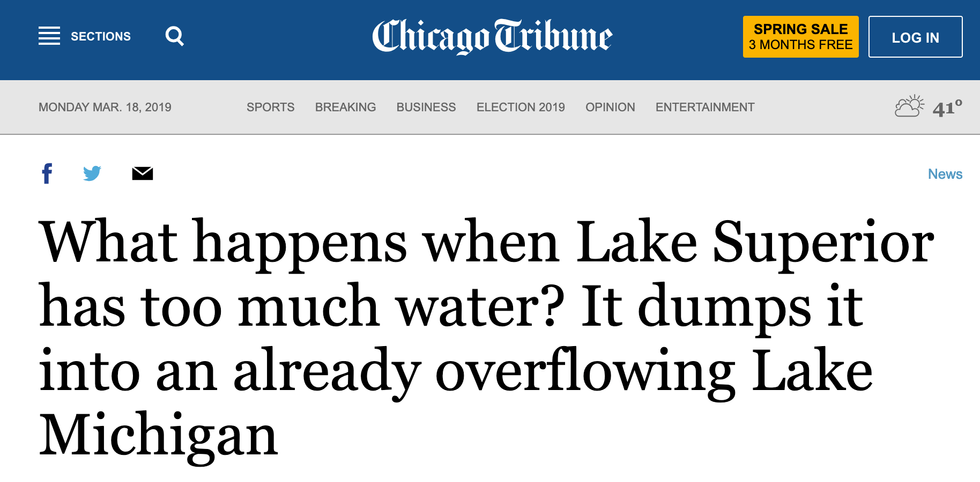Open the Breaking news section
980x482 pixels.
[345, 107]
